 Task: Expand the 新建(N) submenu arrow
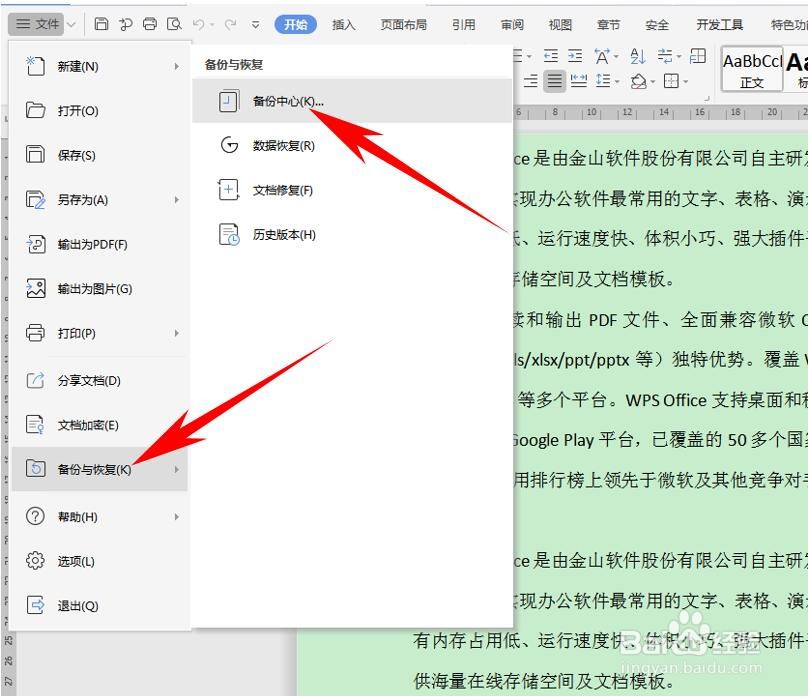(x=176, y=66)
